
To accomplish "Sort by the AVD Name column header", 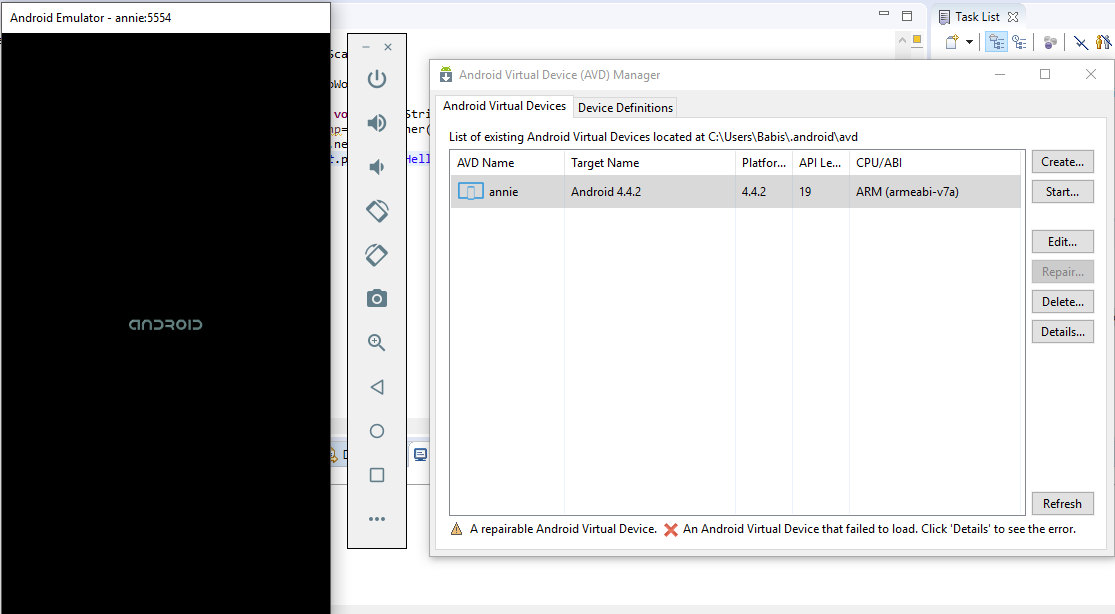I will coord(508,163).
